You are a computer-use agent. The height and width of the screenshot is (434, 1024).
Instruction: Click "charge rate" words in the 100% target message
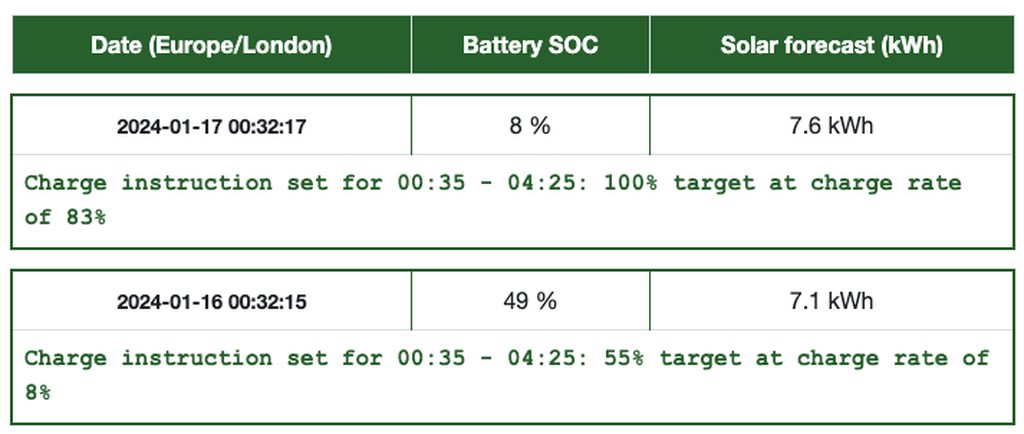click(x=886, y=183)
